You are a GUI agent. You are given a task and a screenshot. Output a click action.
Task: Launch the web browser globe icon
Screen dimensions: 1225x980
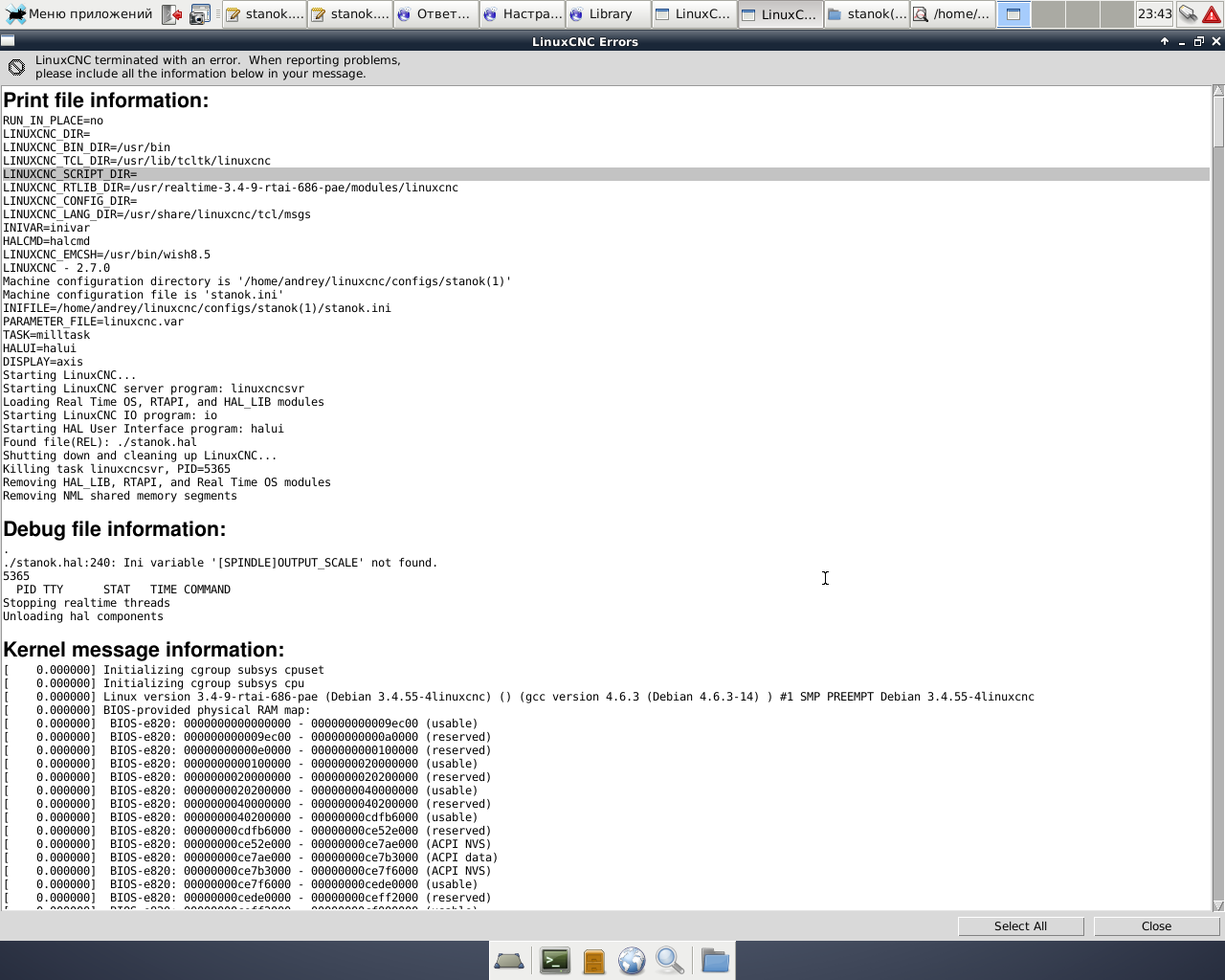tap(632, 960)
